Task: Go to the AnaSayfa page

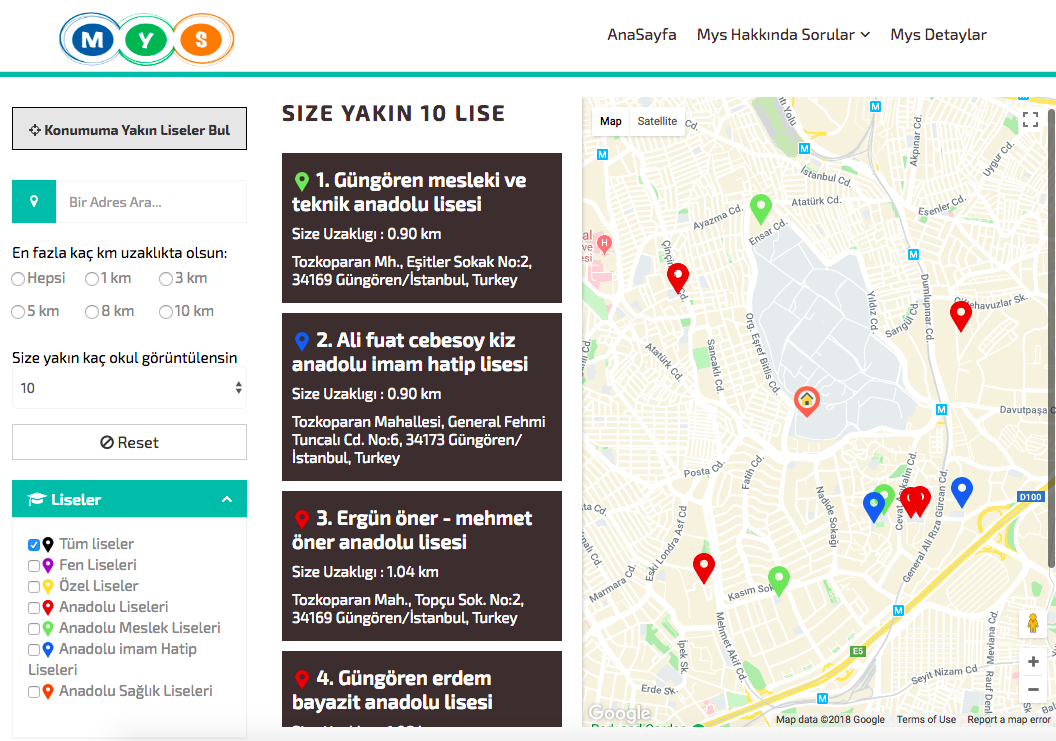Action: 641,35
